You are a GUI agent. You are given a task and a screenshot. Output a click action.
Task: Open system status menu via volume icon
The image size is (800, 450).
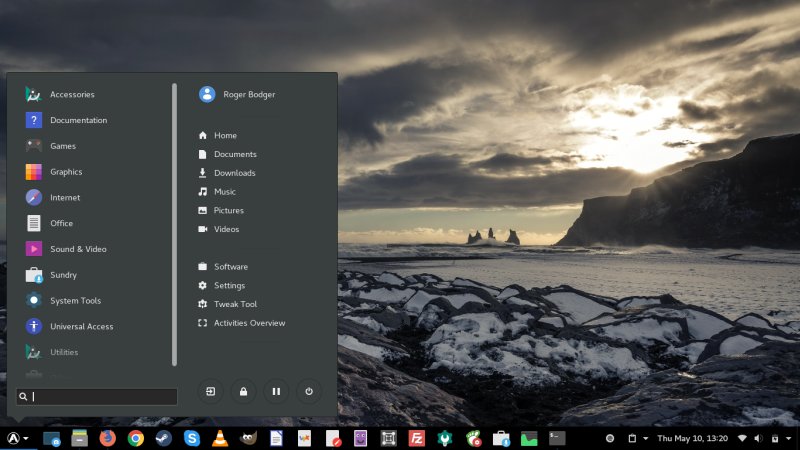[758, 438]
